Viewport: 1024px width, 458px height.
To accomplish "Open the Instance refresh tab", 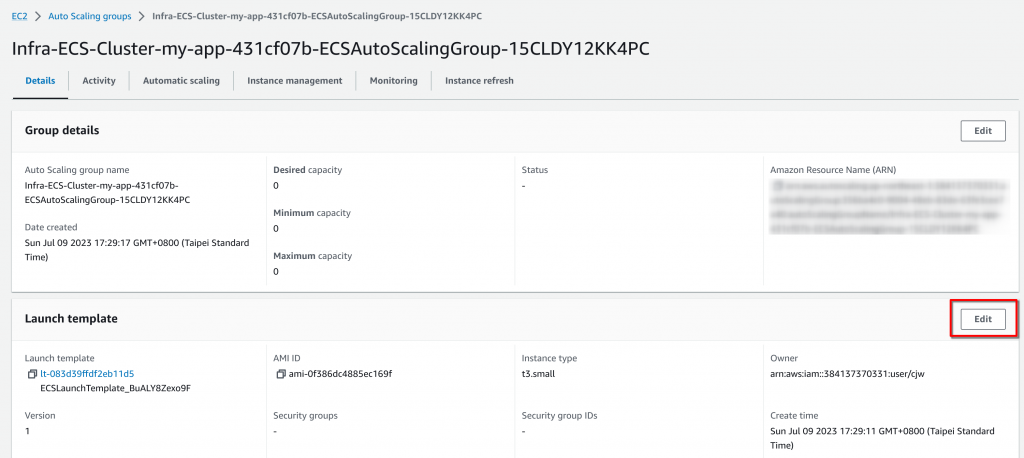I will 479,80.
